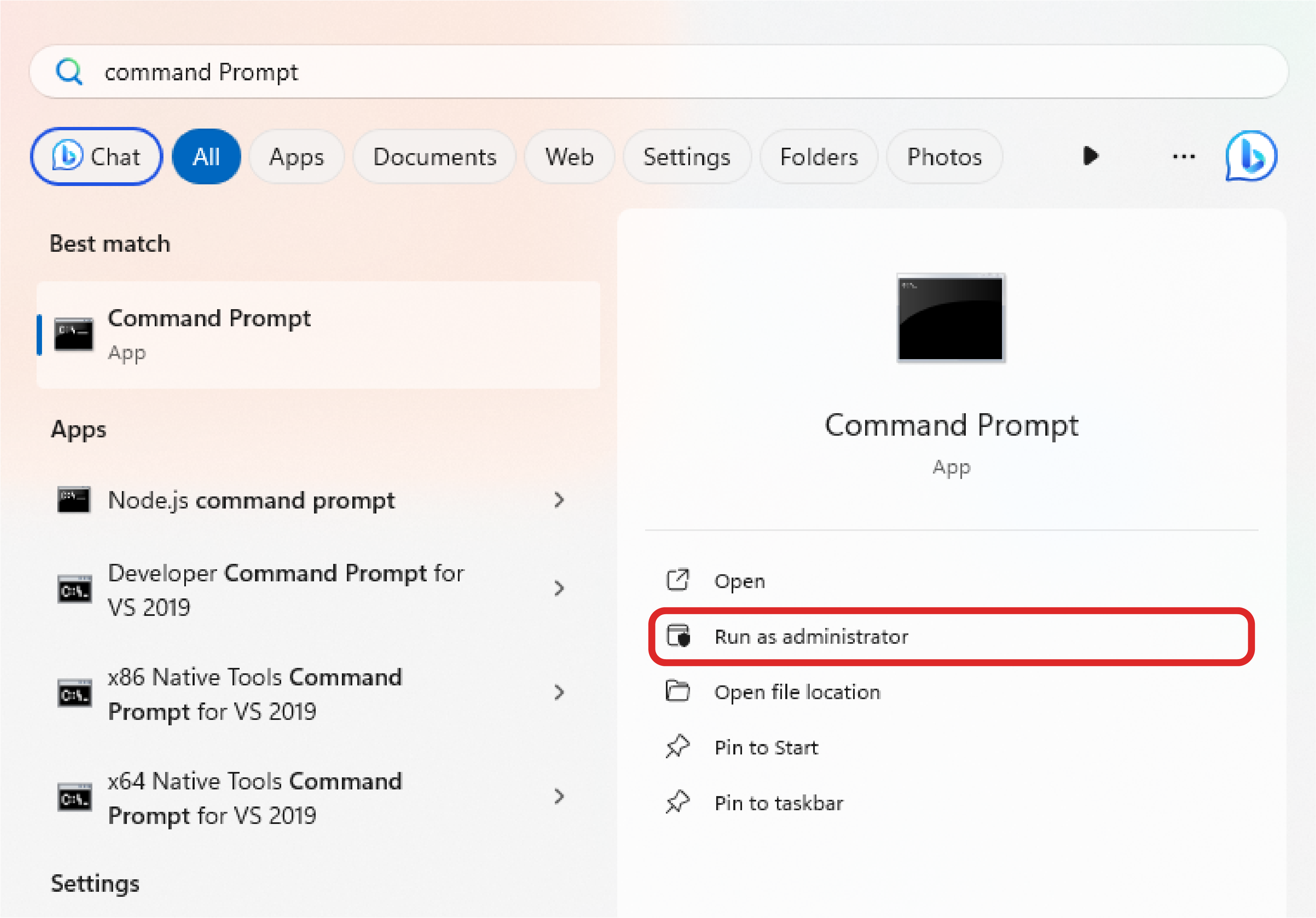Switch to the Web filter tab
This screenshot has height=918, width=1316.
pyautogui.click(x=569, y=156)
